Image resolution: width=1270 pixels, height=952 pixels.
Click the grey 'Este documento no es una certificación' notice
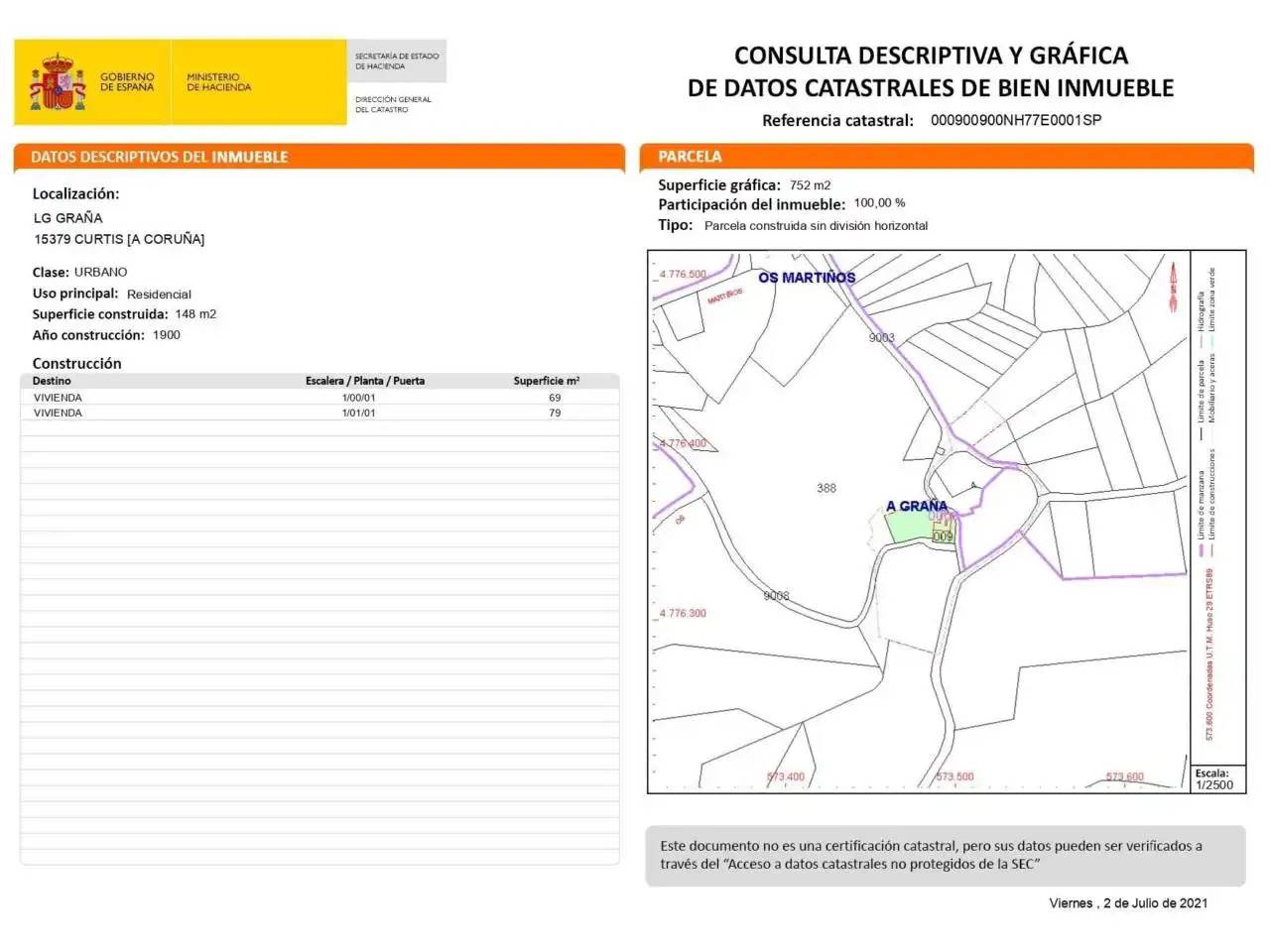[x=946, y=856]
